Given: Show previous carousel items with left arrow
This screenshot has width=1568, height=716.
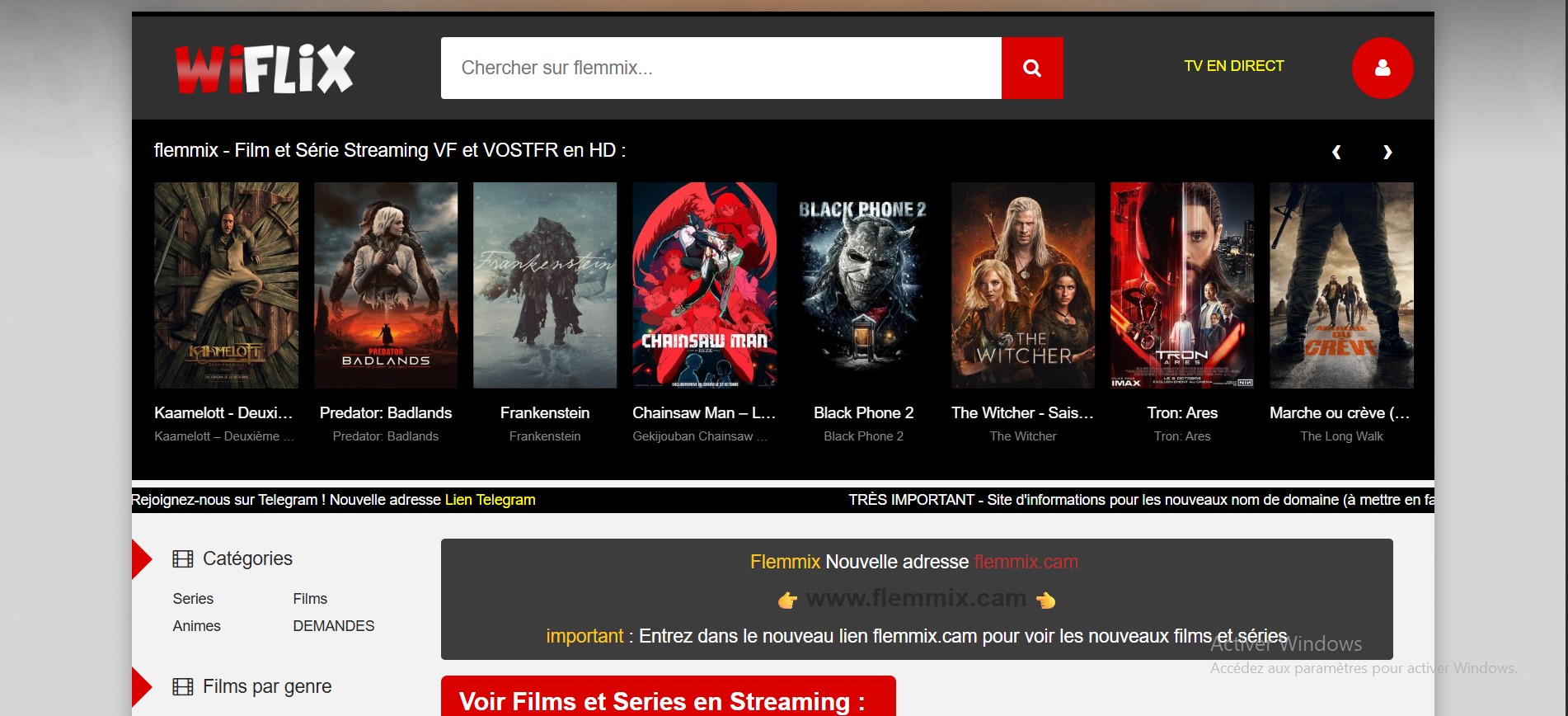Looking at the screenshot, I should (x=1336, y=152).
